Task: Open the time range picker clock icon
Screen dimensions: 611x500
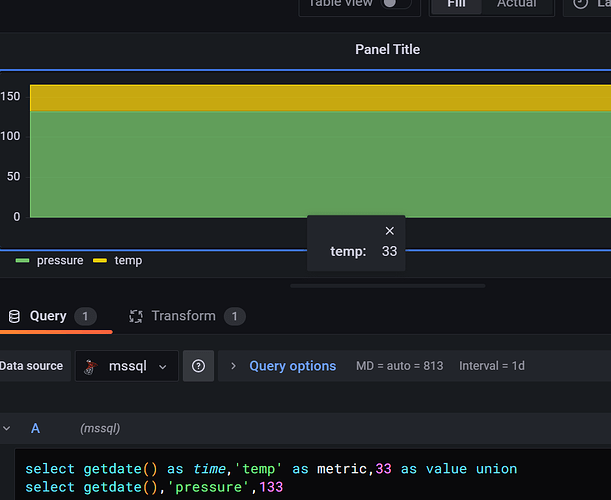Action: [x=580, y=4]
